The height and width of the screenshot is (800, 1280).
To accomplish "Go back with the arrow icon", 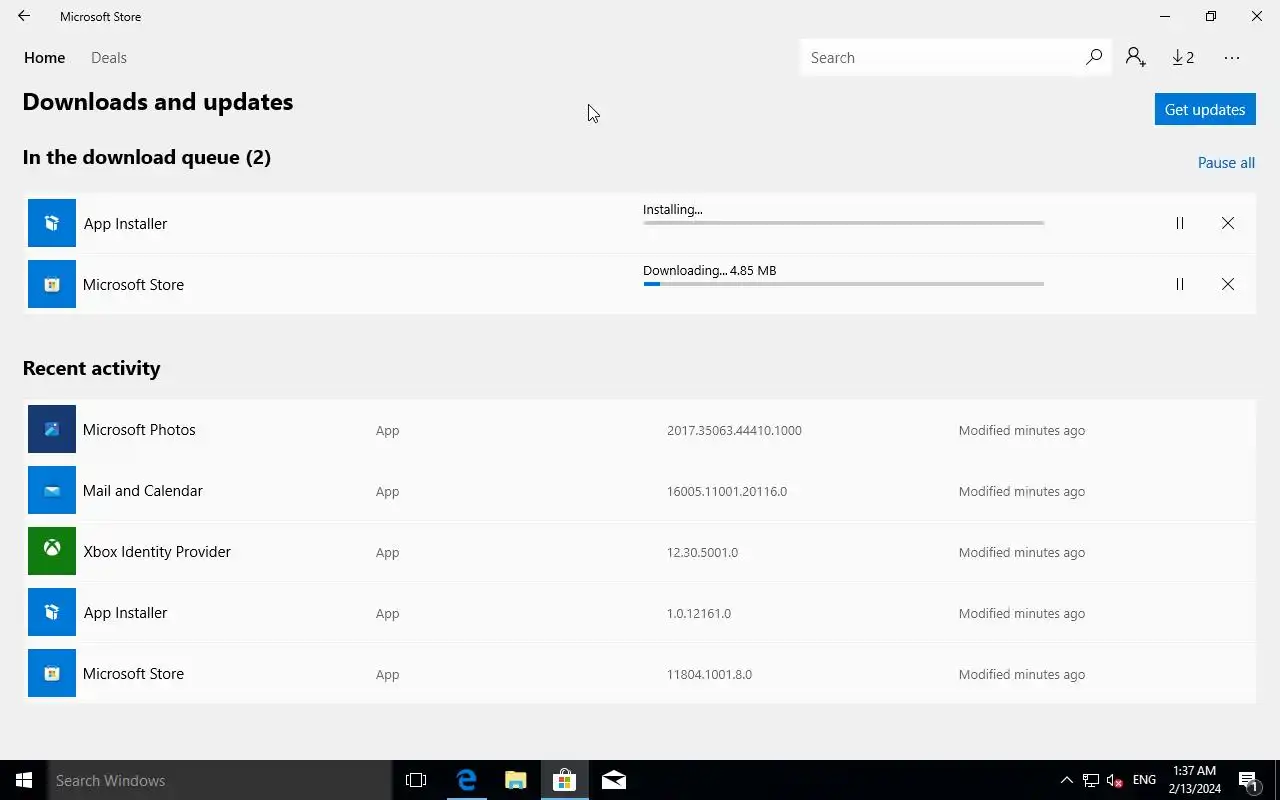I will (x=24, y=16).
